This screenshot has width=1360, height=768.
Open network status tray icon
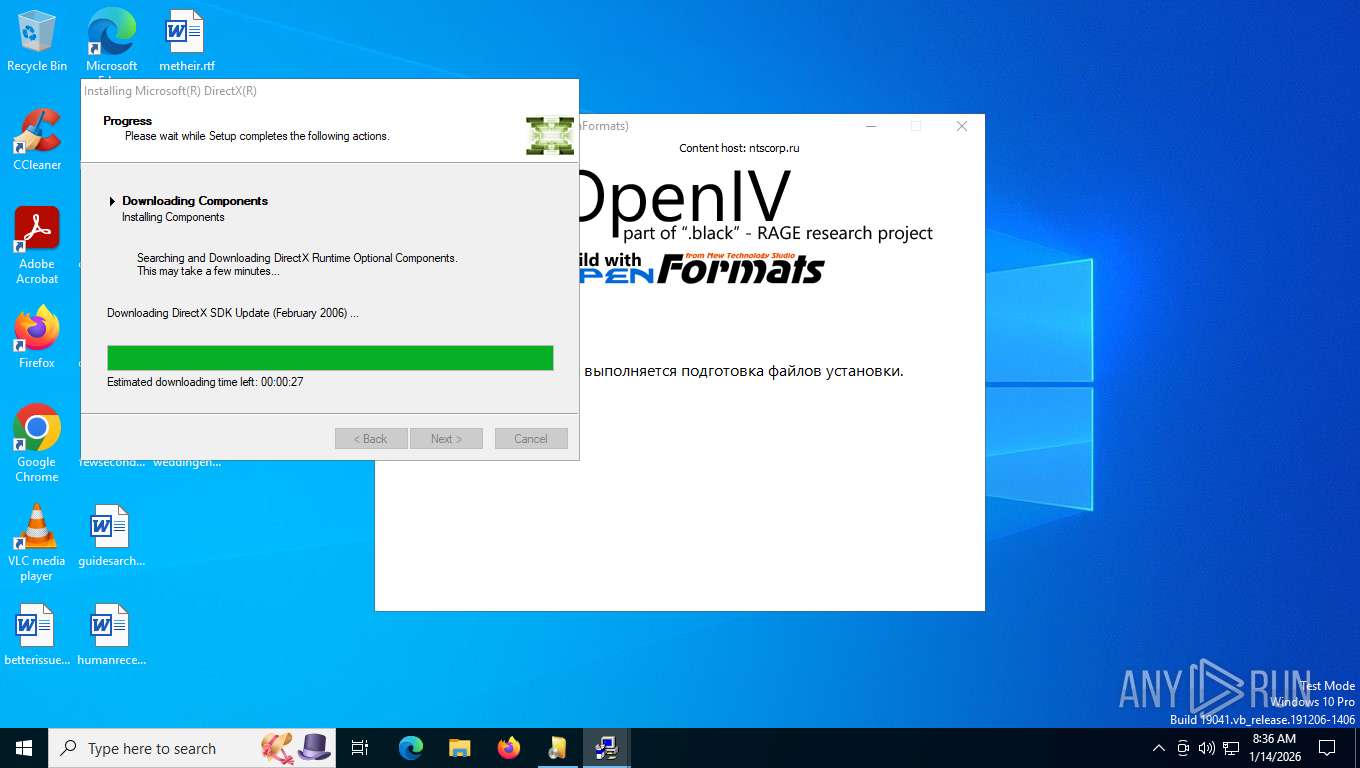click(x=1231, y=748)
